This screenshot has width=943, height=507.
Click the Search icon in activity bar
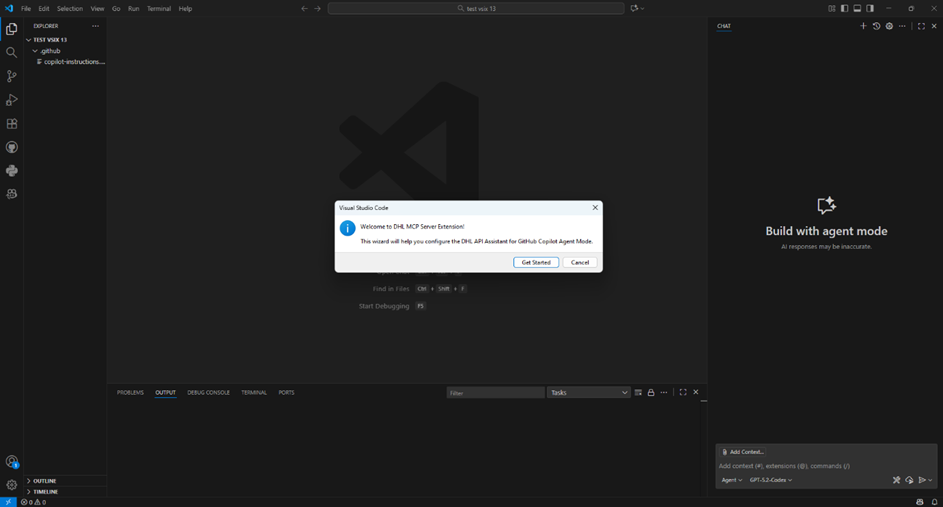pos(12,52)
